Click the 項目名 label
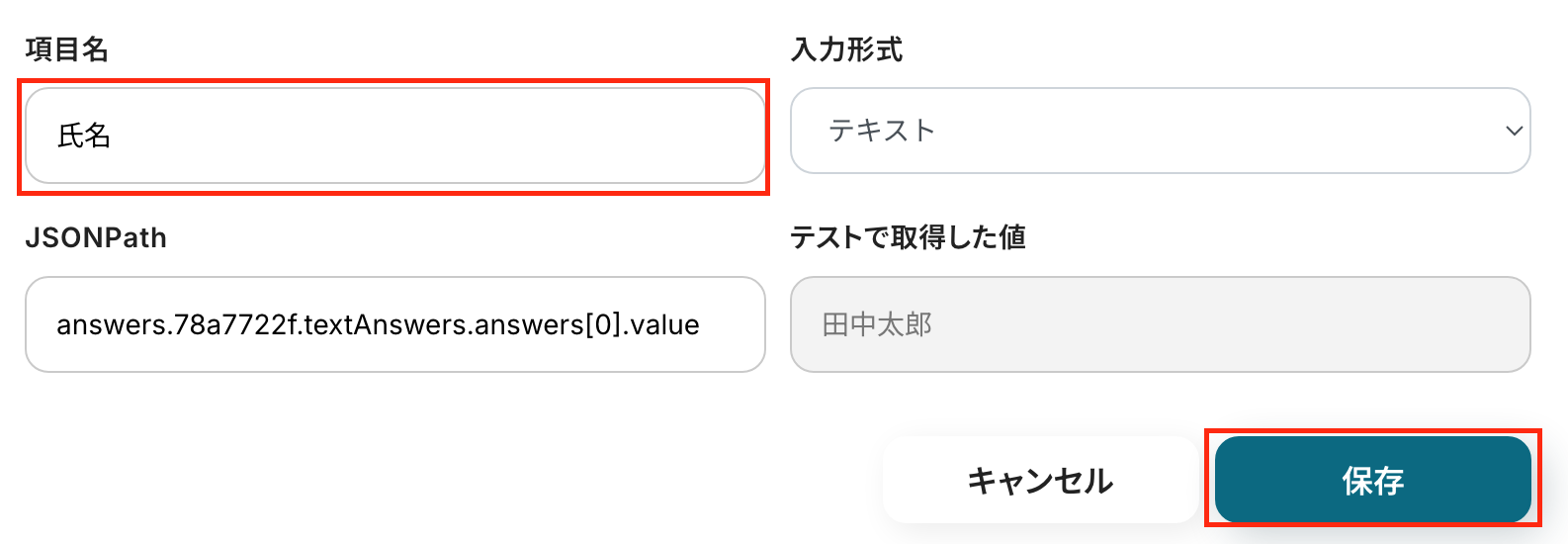This screenshot has height=544, width=1568. pos(66,49)
